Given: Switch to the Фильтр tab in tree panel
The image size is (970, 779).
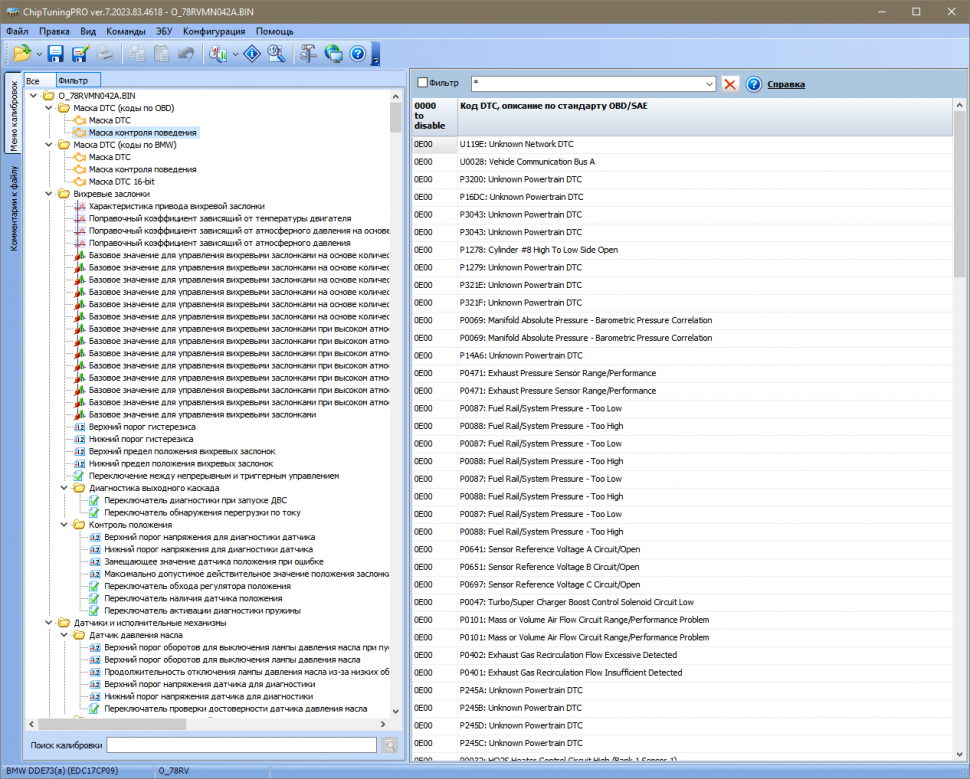Looking at the screenshot, I should pos(73,80).
